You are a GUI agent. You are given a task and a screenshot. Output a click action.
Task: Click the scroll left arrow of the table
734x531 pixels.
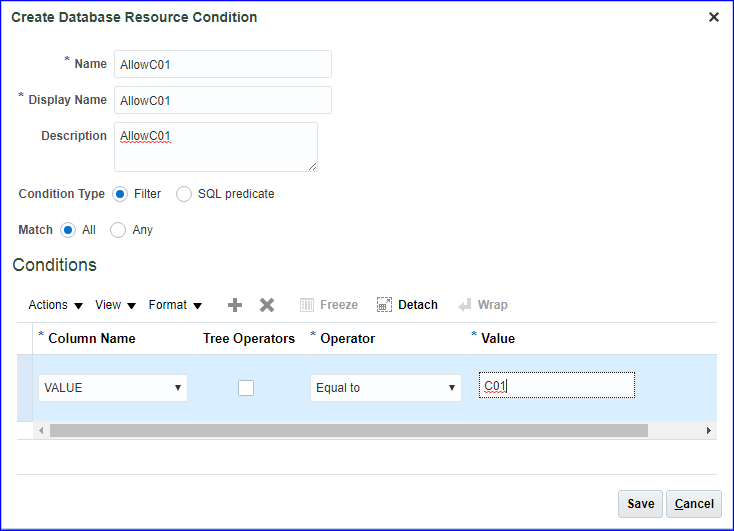coord(41,430)
